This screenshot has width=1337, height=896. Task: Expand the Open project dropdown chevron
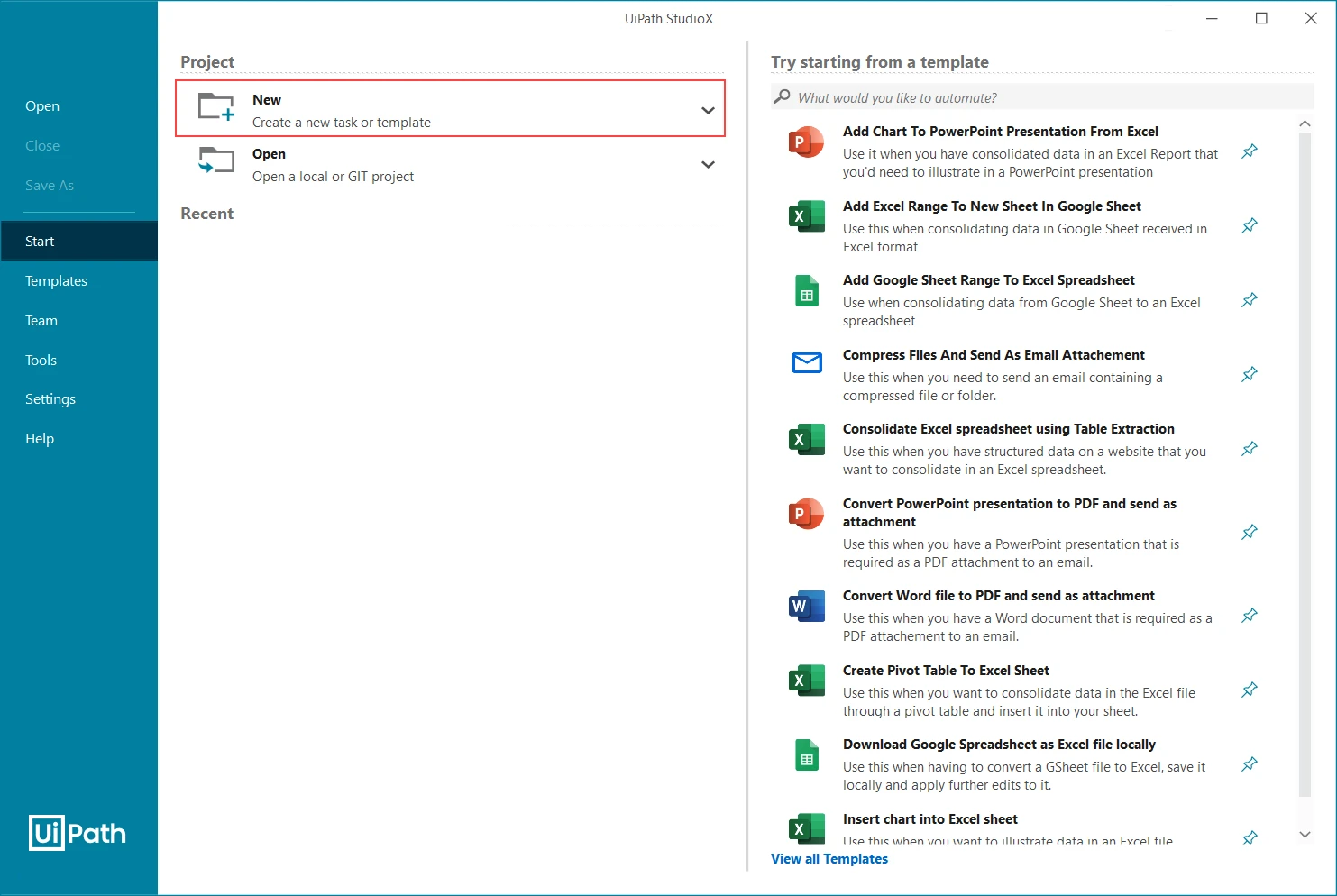pyautogui.click(x=708, y=165)
